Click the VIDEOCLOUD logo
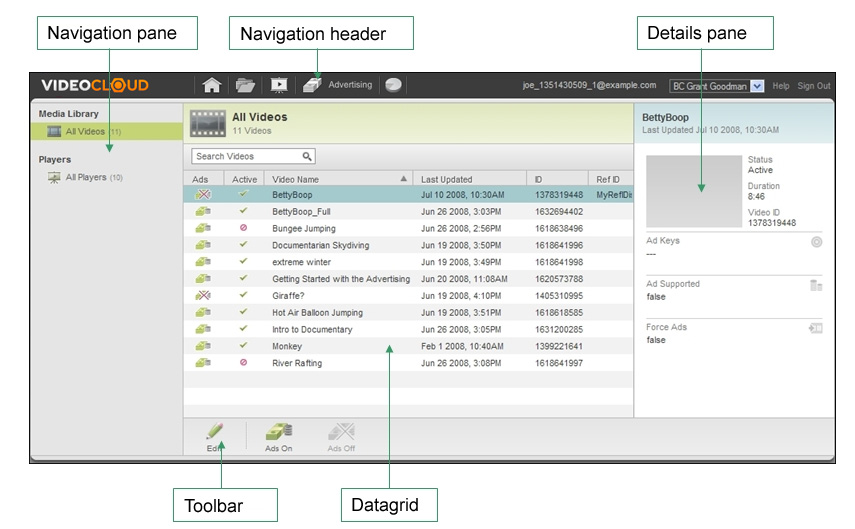The height and width of the screenshot is (529, 855). coord(95,85)
